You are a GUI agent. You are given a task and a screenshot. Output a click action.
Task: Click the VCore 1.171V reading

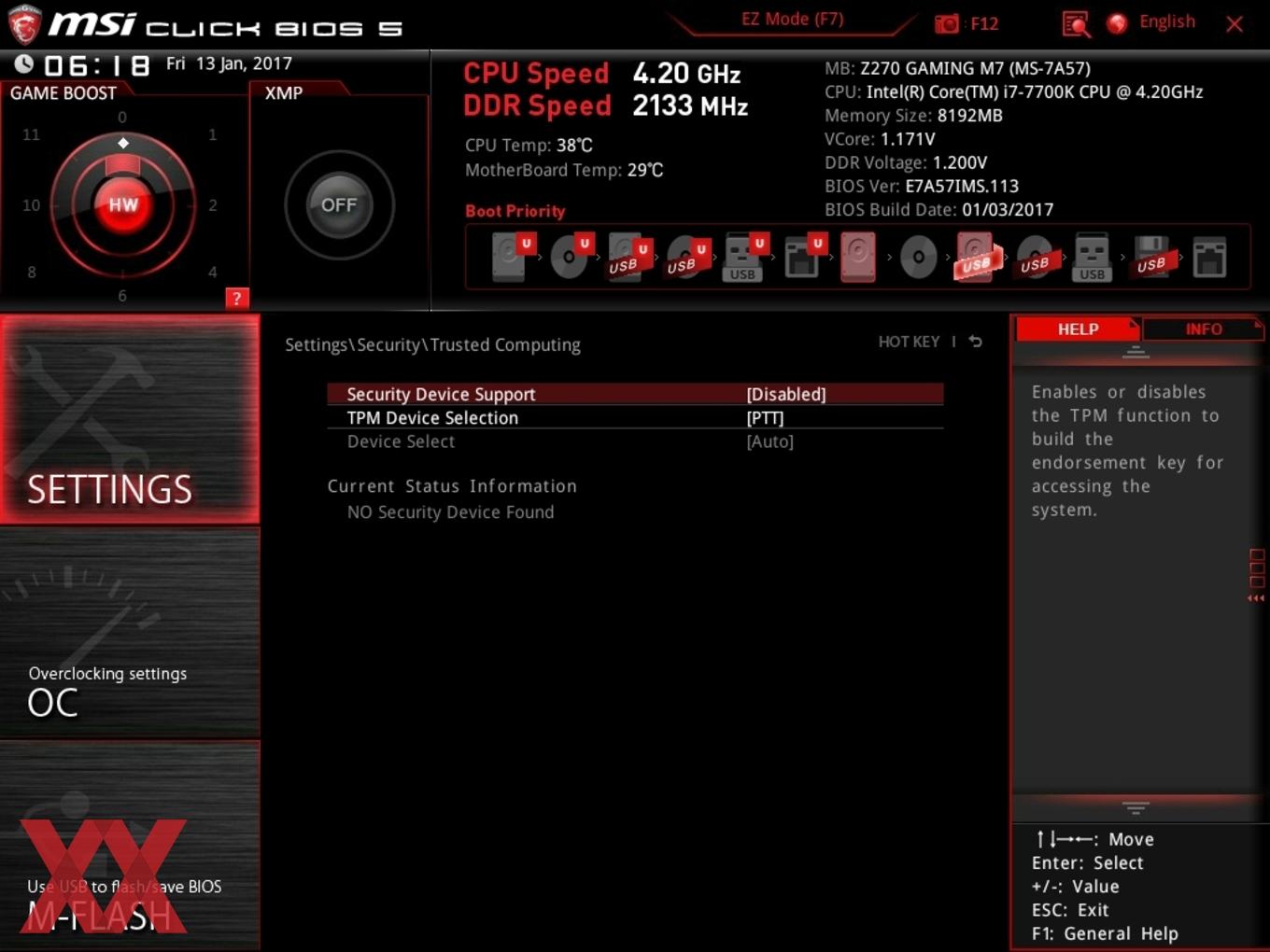[880, 139]
